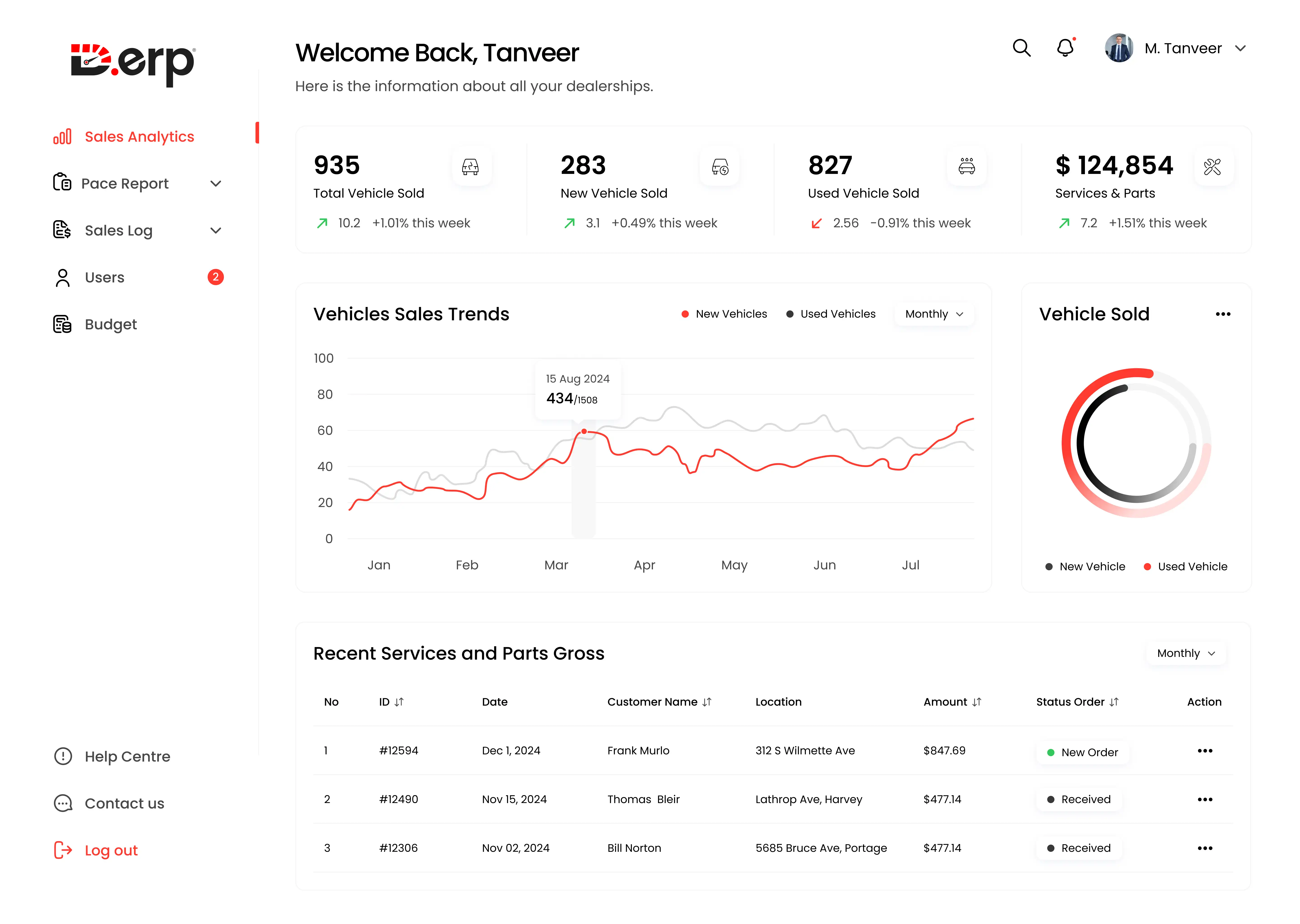Sort table by Amount column
This screenshot has width=1300, height=924.
[x=977, y=702]
